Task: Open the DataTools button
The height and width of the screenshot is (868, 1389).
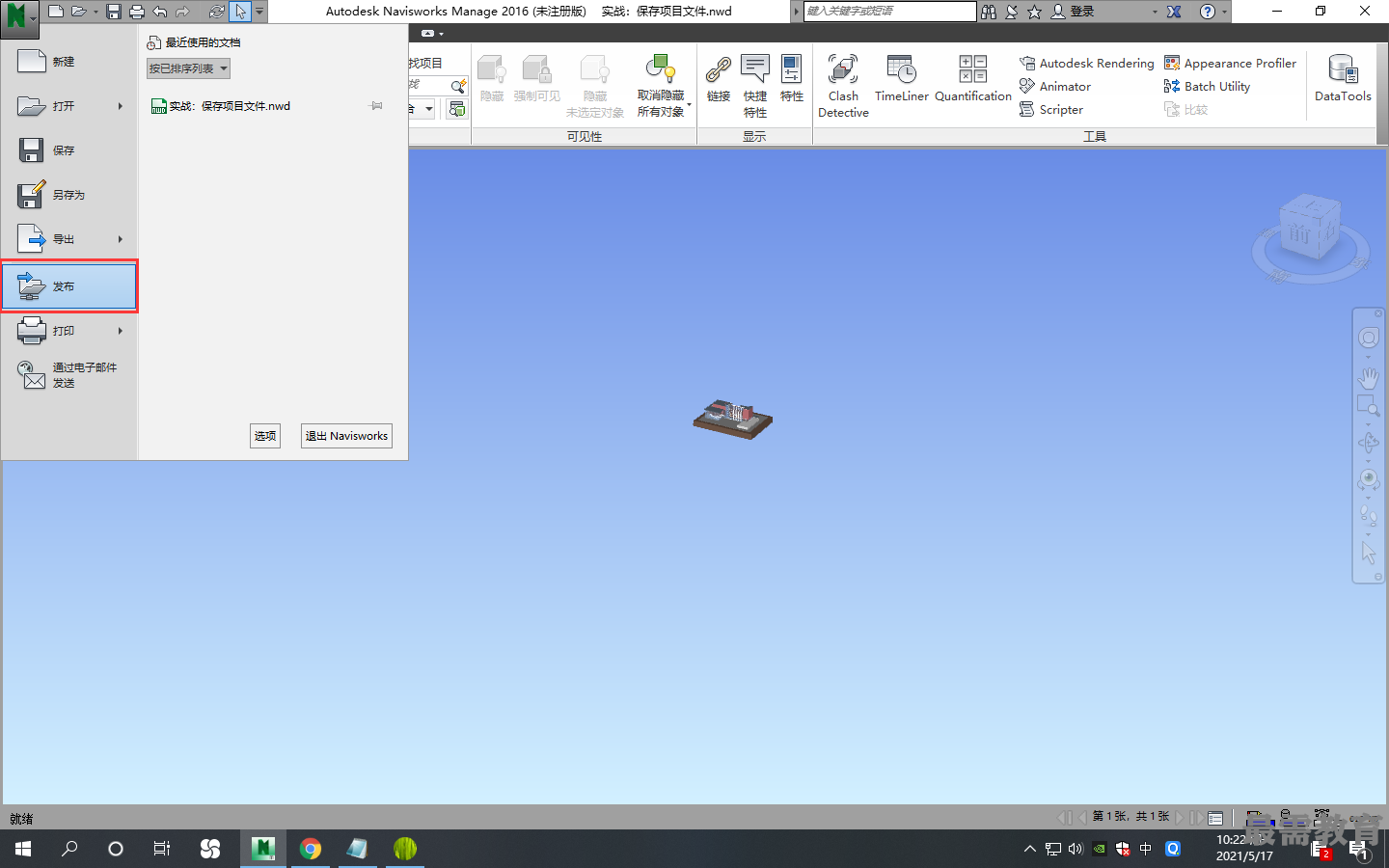Action: tap(1343, 79)
